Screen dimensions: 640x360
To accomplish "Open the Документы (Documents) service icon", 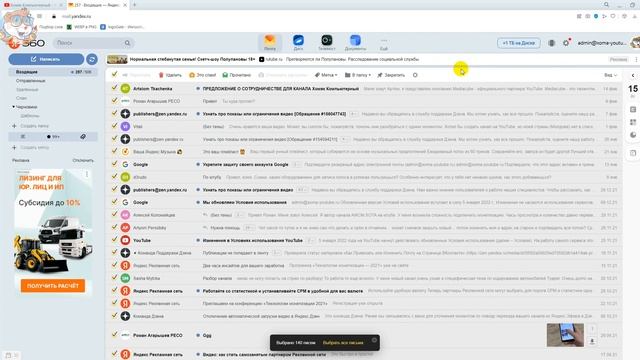I will [355, 42].
